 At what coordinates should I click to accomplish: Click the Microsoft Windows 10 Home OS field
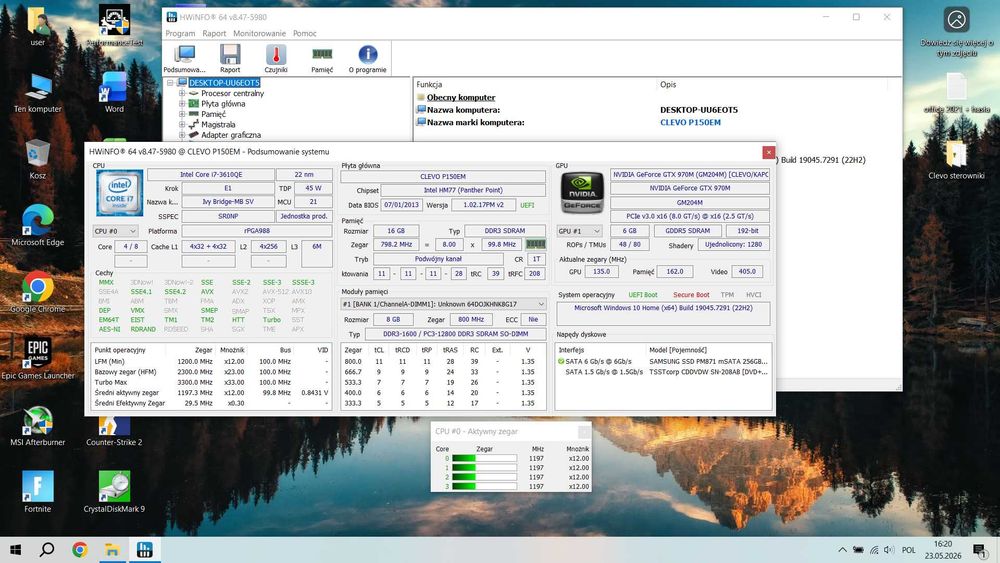663,312
